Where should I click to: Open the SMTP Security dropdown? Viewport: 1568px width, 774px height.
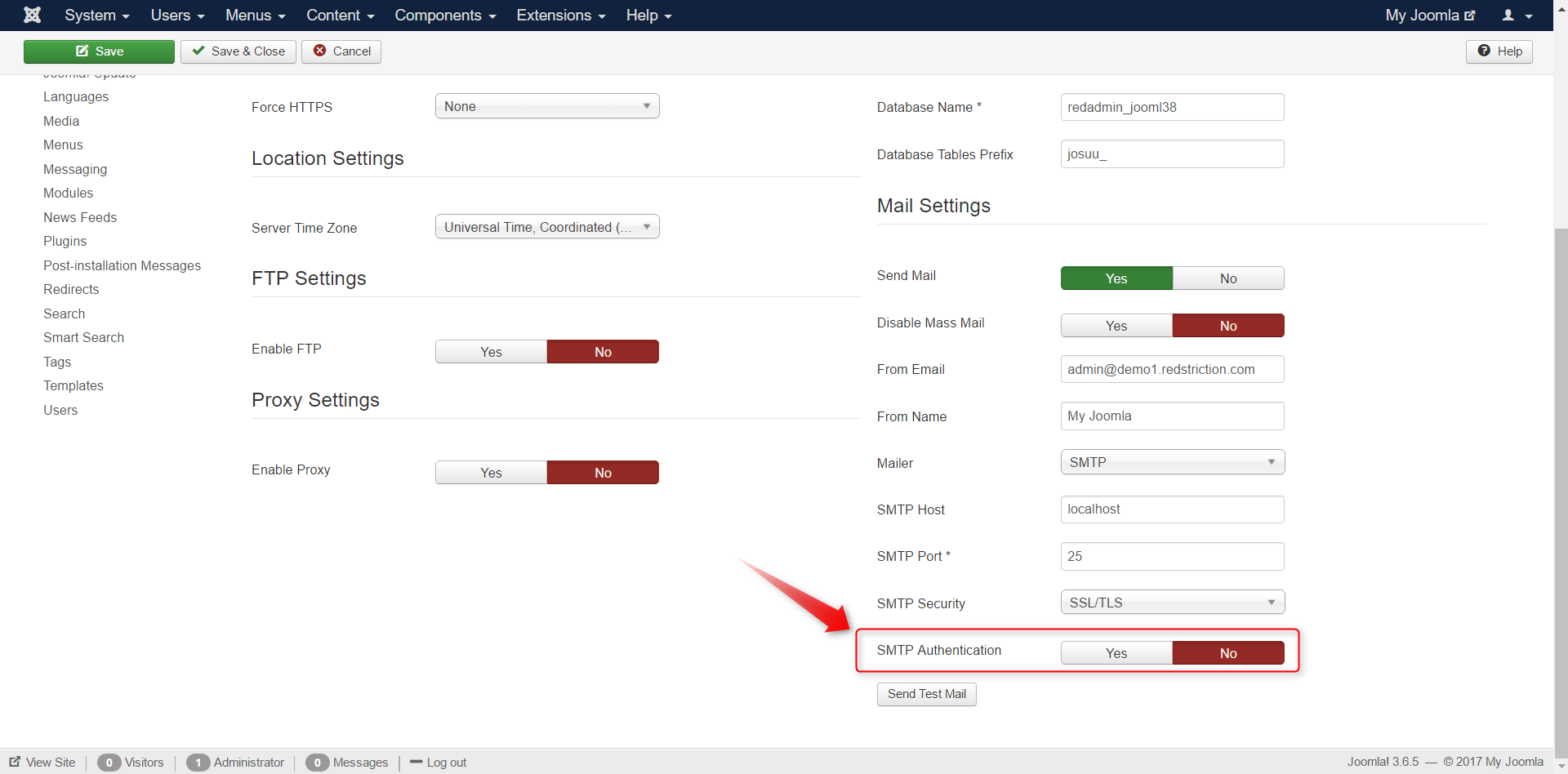[1173, 603]
